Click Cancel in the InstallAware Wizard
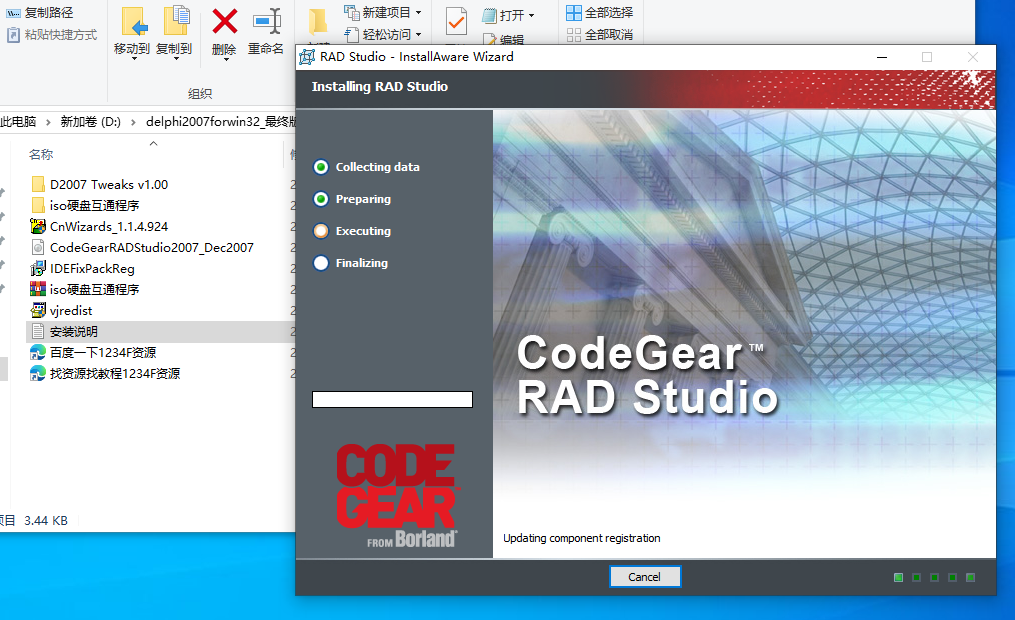 point(645,577)
